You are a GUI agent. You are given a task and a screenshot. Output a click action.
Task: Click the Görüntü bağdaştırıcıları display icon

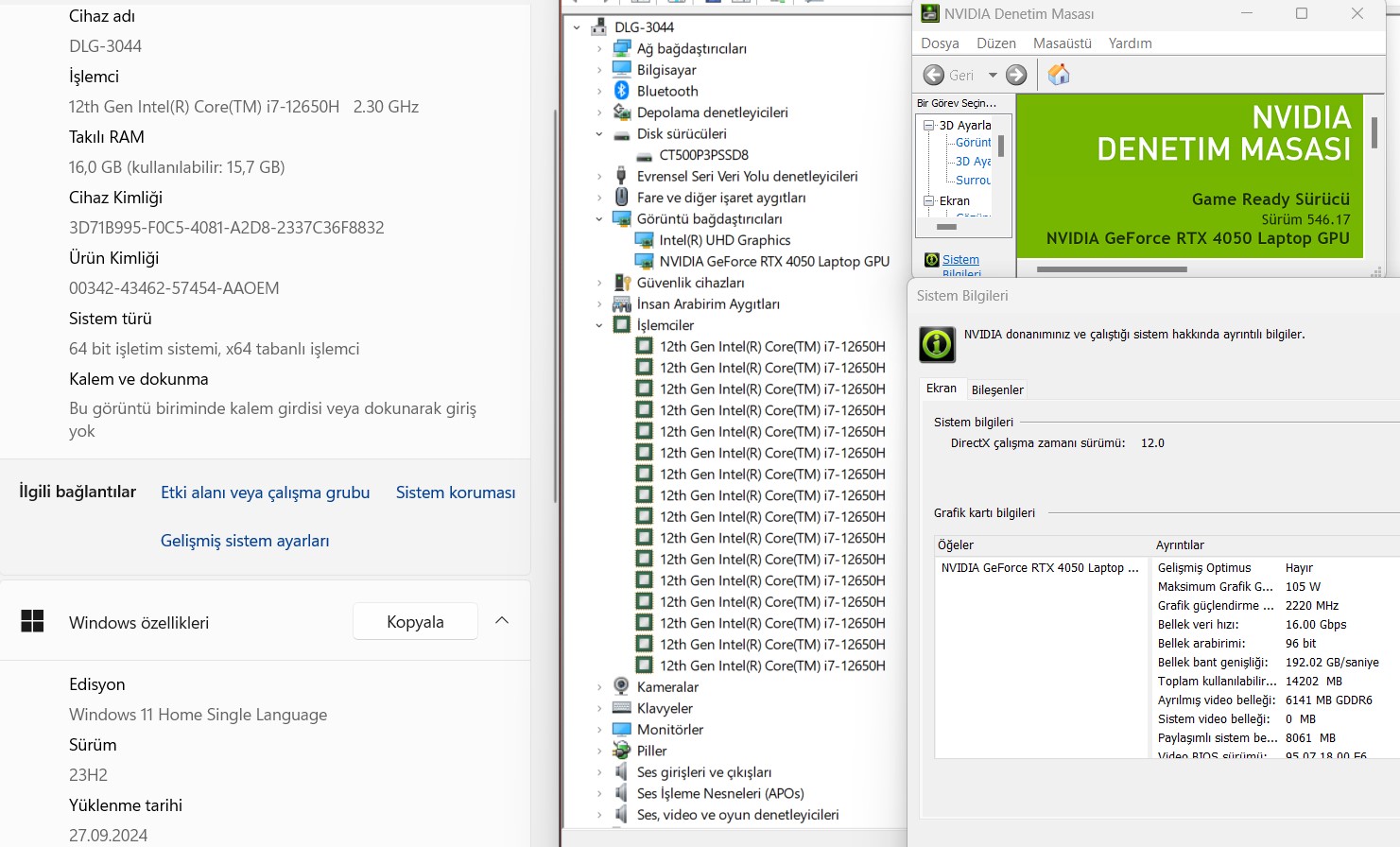[621, 218]
